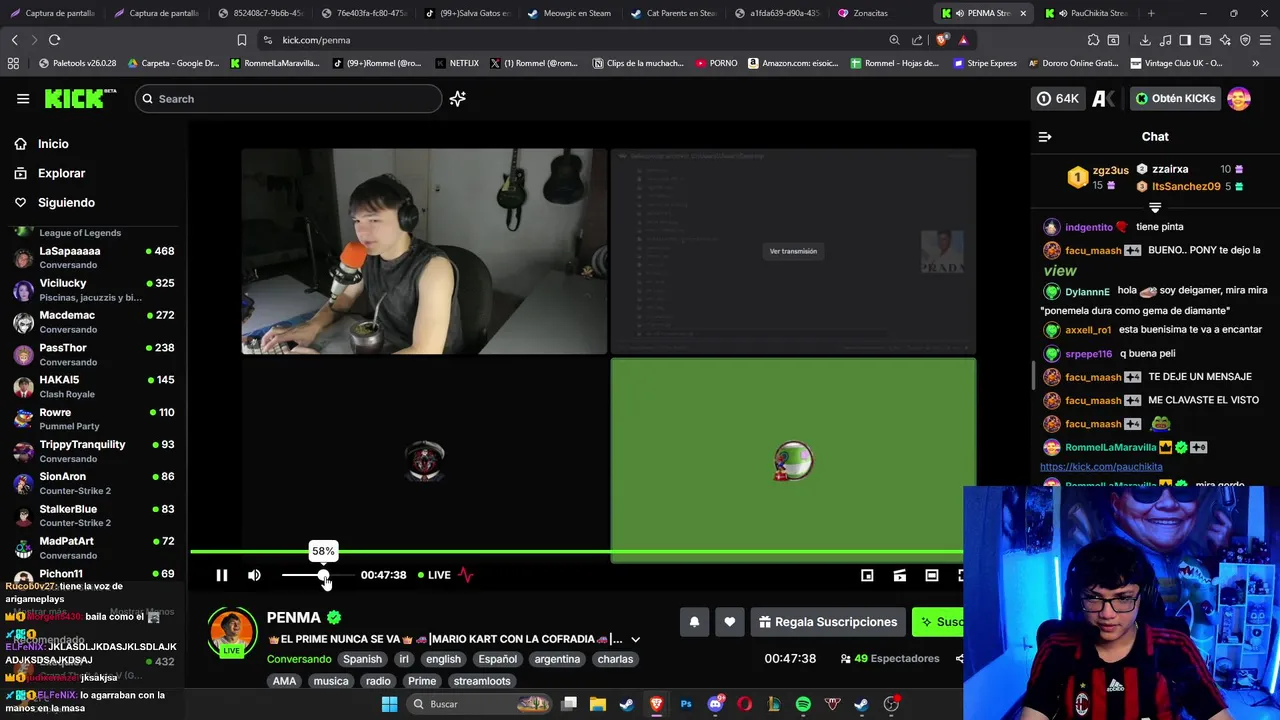Image resolution: width=1280 pixels, height=720 pixels.
Task: Click the cast stream icon
Action: click(899, 575)
